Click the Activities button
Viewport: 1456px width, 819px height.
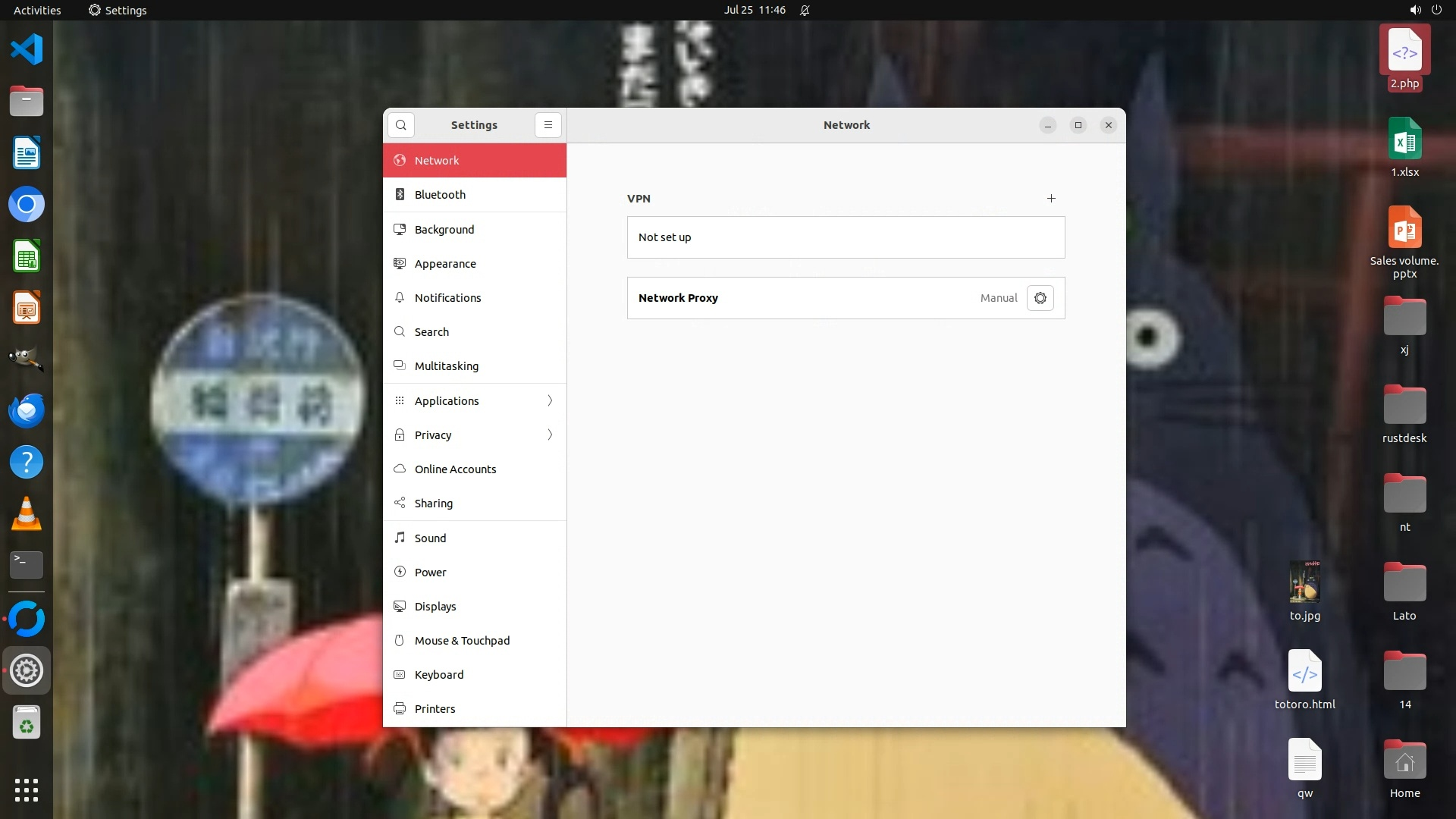click(37, 10)
